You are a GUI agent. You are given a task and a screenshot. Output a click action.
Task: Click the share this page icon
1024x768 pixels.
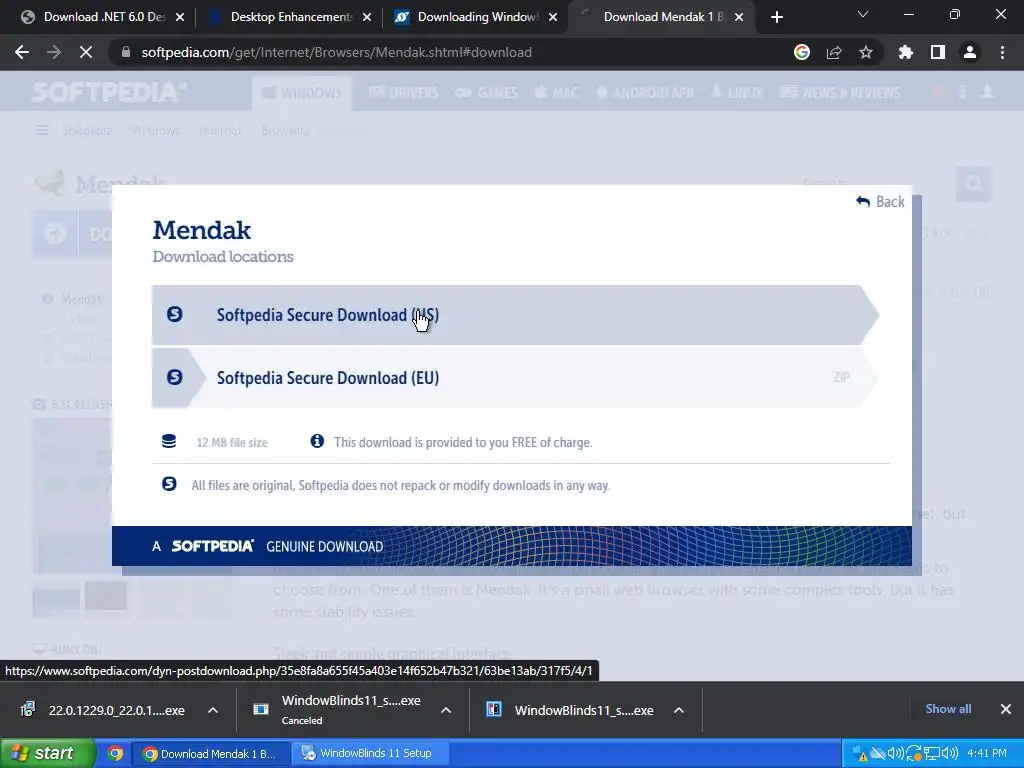(834, 52)
